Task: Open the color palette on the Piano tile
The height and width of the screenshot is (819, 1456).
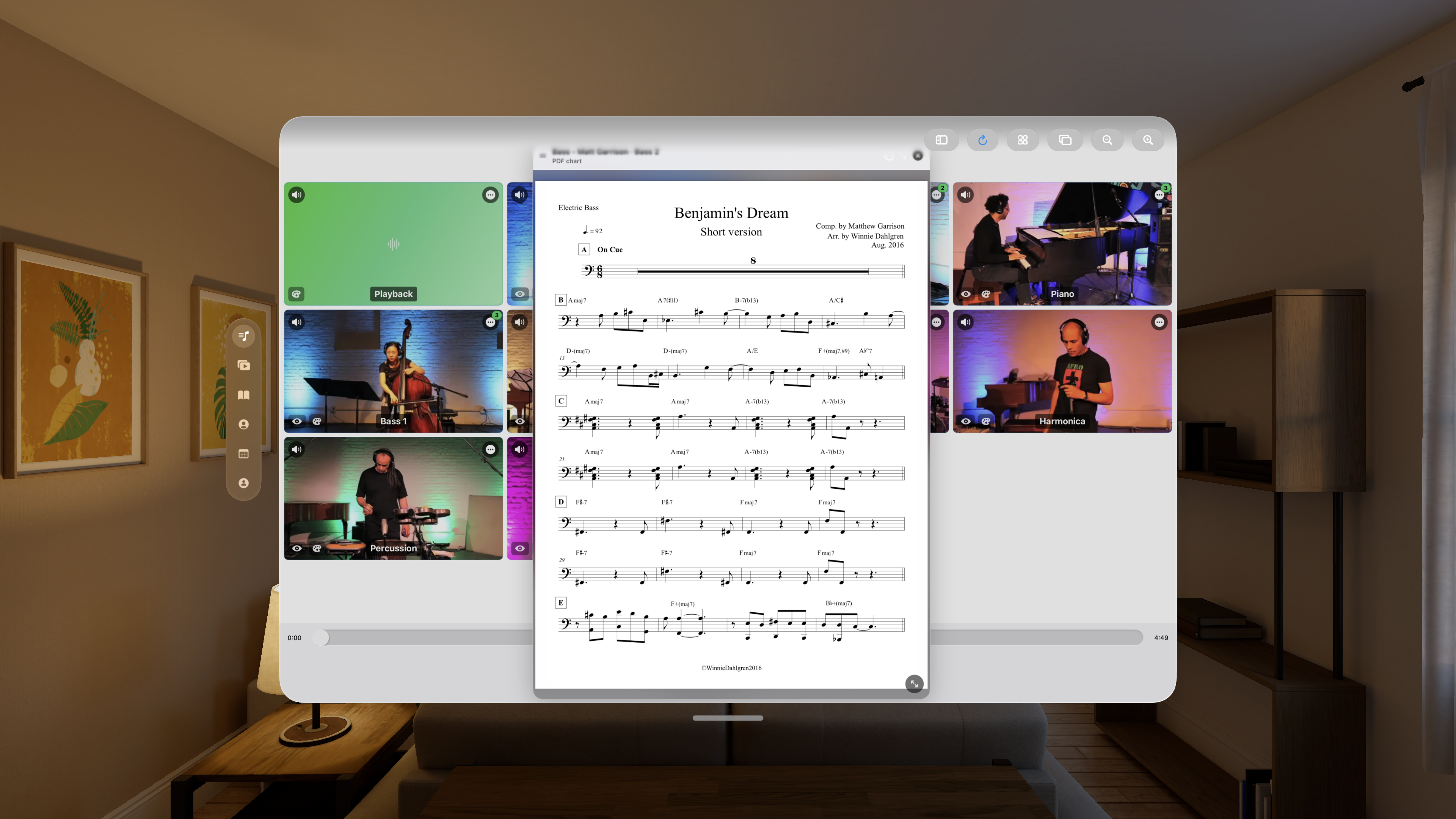Action: pos(986,294)
